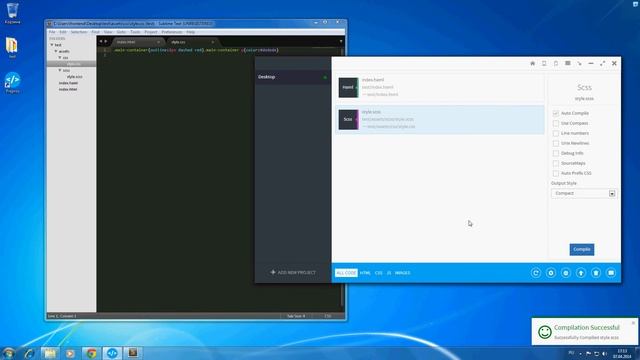Viewport: 640px width, 360px height.
Task: Click the Action Center flag tray icon
Action: tap(588, 353)
